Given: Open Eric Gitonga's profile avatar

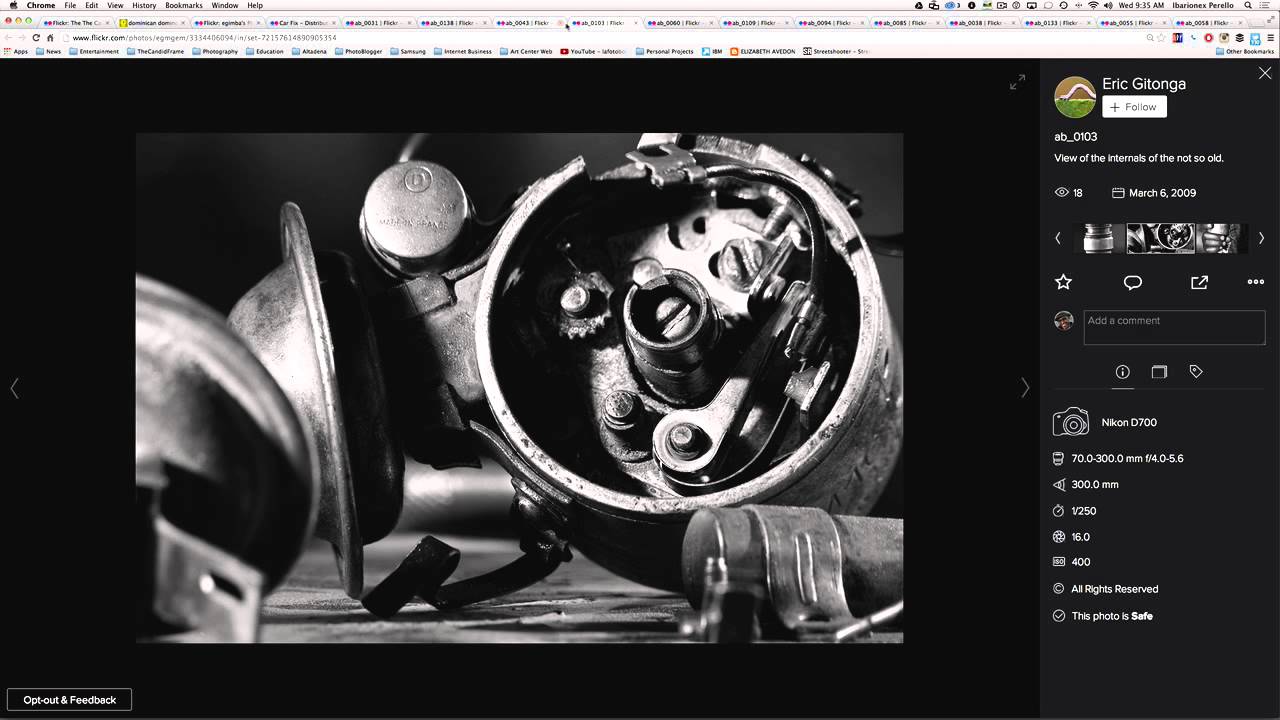Looking at the screenshot, I should click(x=1075, y=97).
